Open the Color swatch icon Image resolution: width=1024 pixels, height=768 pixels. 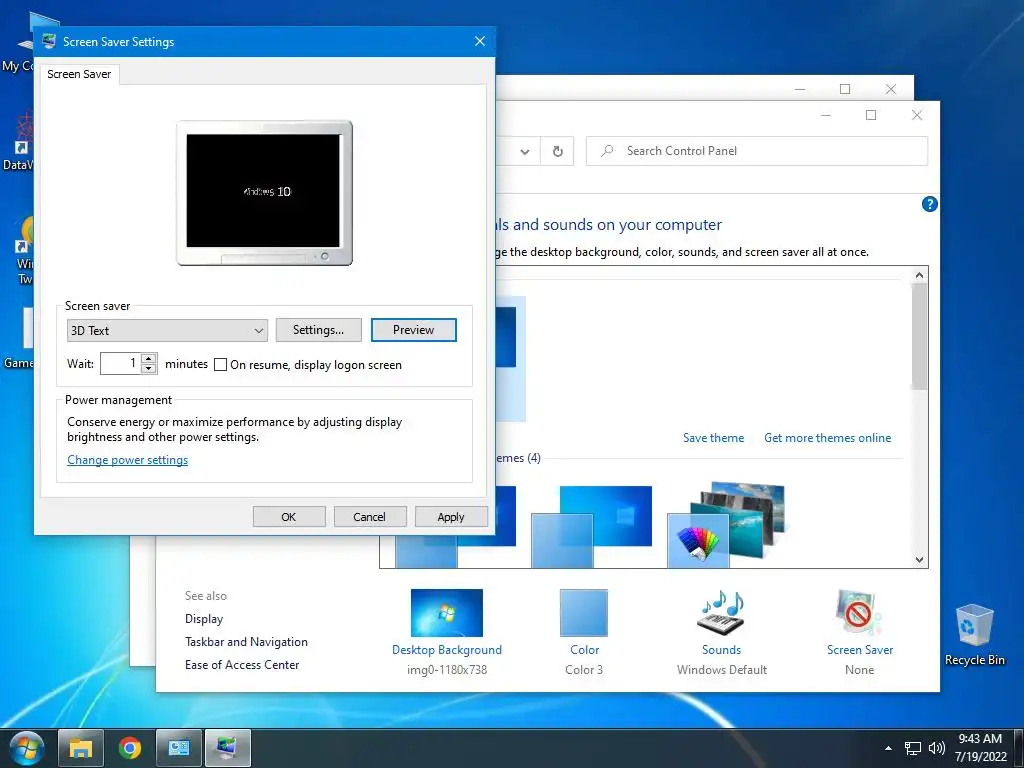(x=584, y=613)
